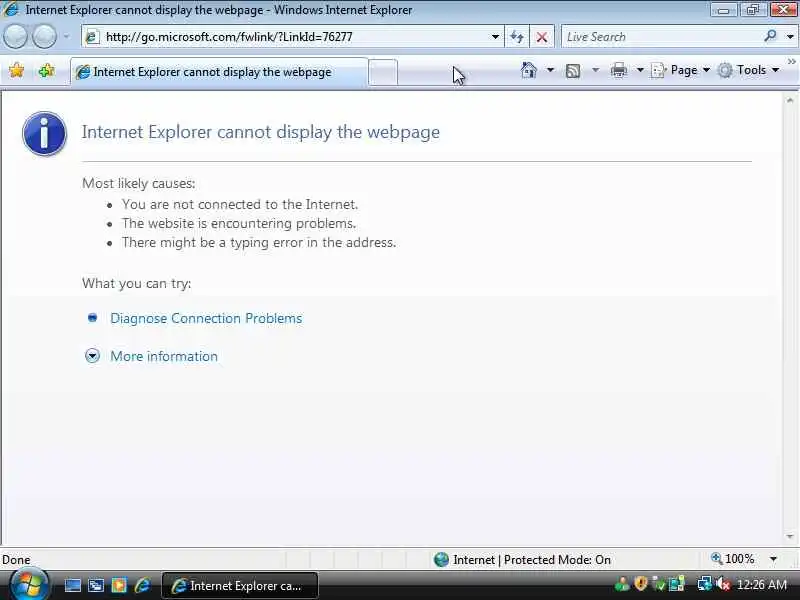
Task: Click Diagnose Connection Problems link
Action: click(x=206, y=318)
